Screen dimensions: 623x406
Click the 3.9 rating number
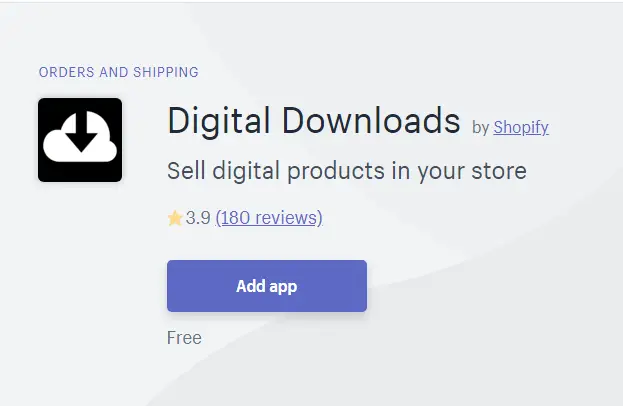(198, 218)
